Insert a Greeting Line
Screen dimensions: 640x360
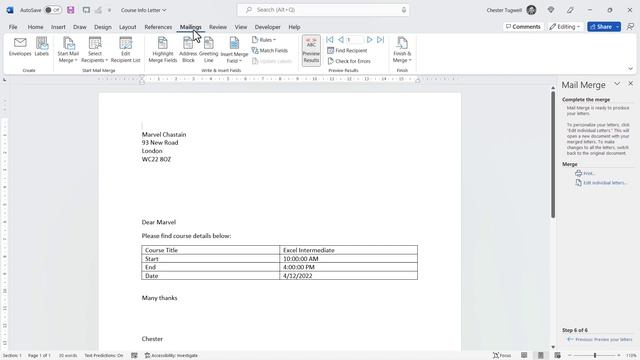coord(209,50)
